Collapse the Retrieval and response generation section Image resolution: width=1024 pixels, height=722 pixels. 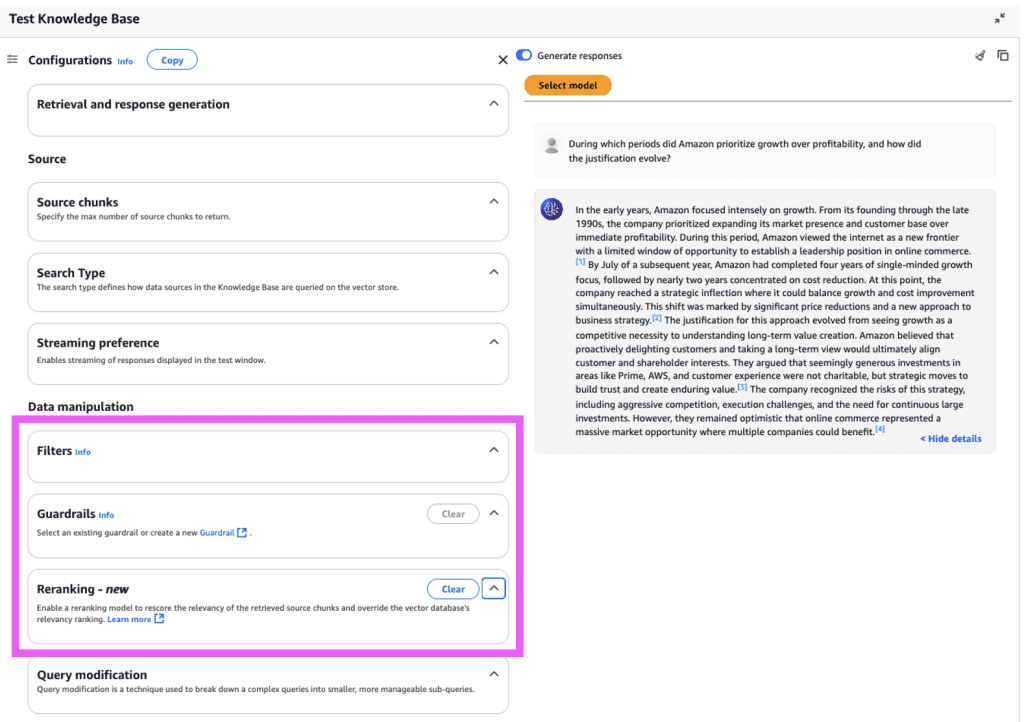click(493, 104)
